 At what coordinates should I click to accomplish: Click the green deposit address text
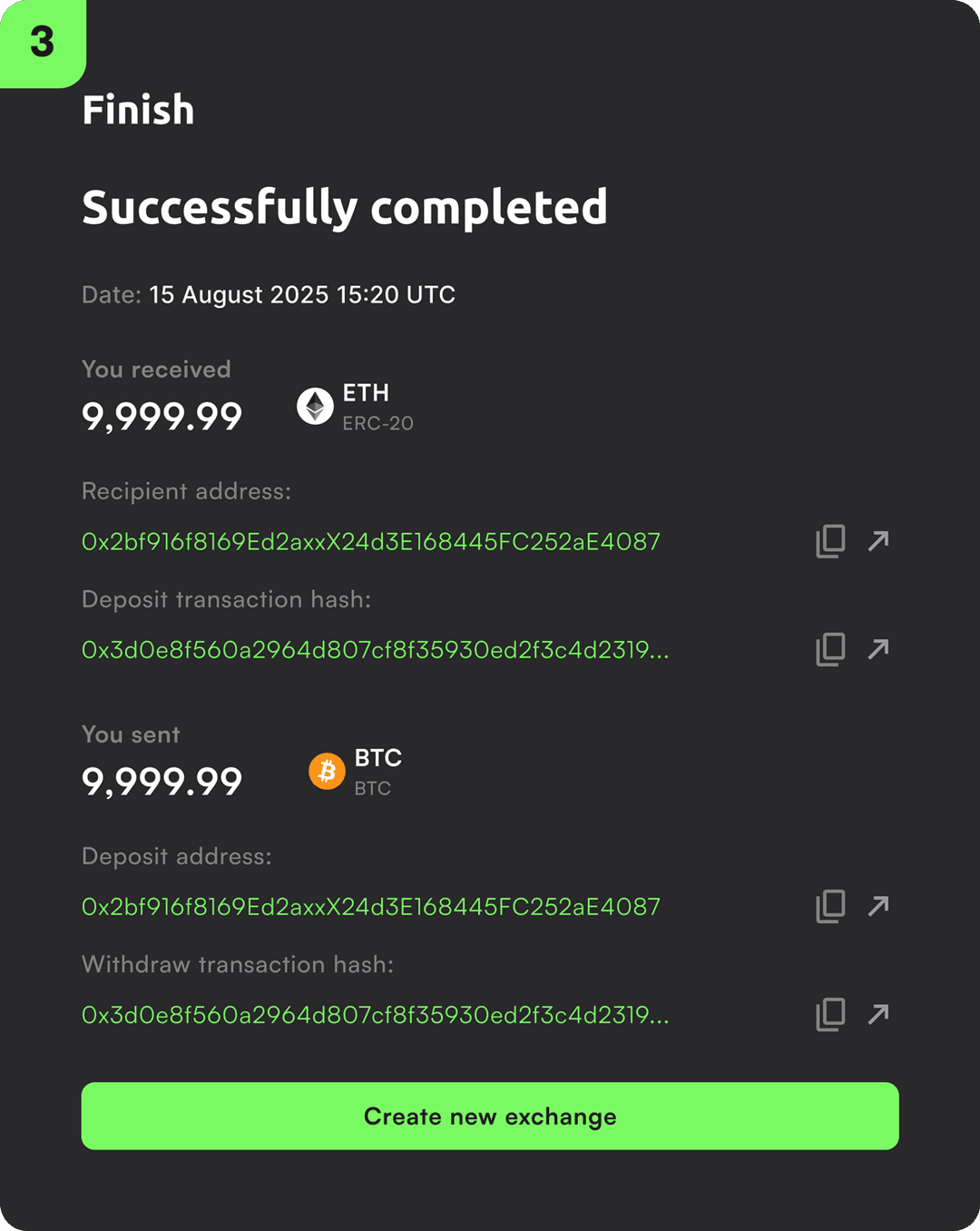point(370,907)
